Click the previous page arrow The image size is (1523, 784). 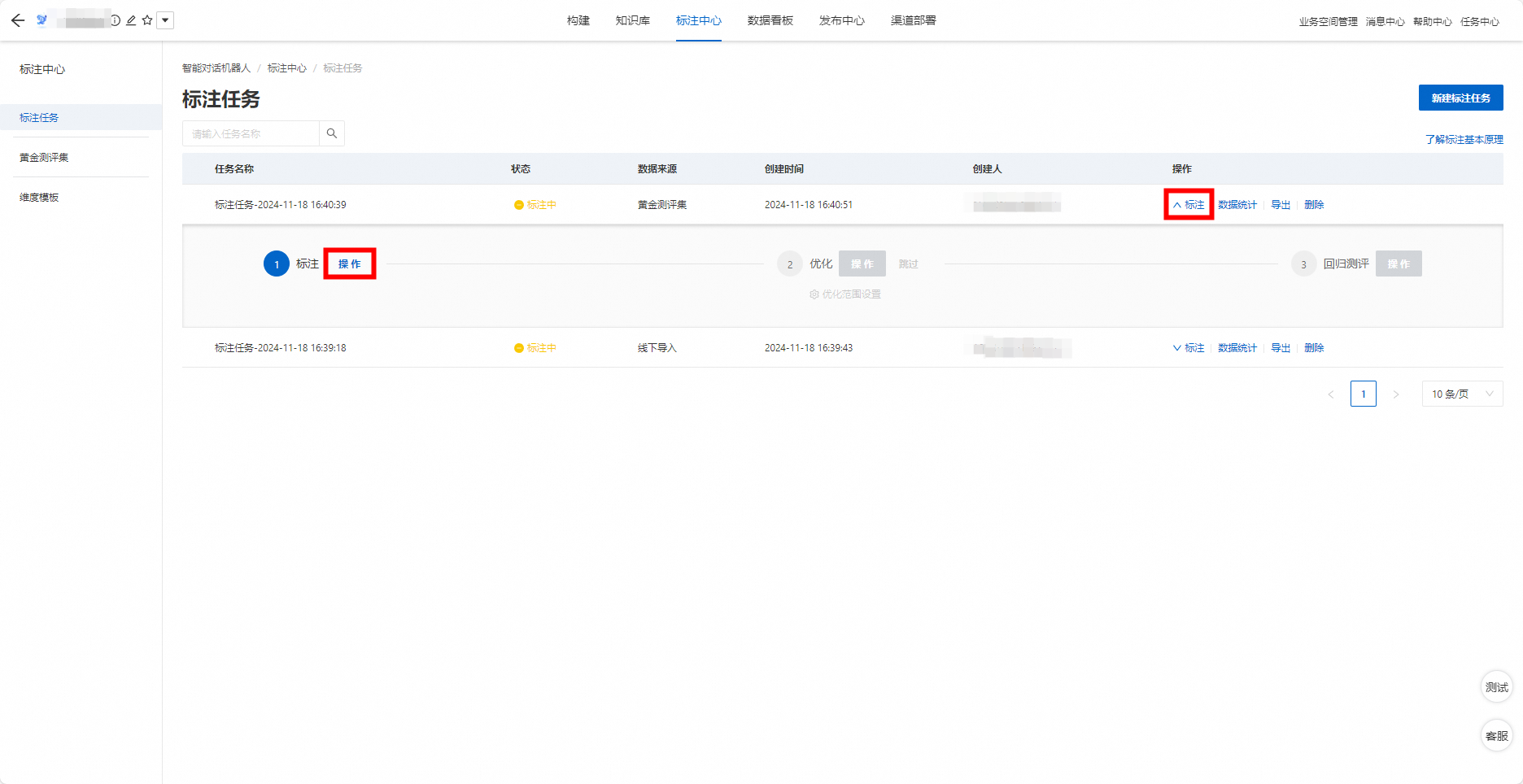pos(1331,394)
